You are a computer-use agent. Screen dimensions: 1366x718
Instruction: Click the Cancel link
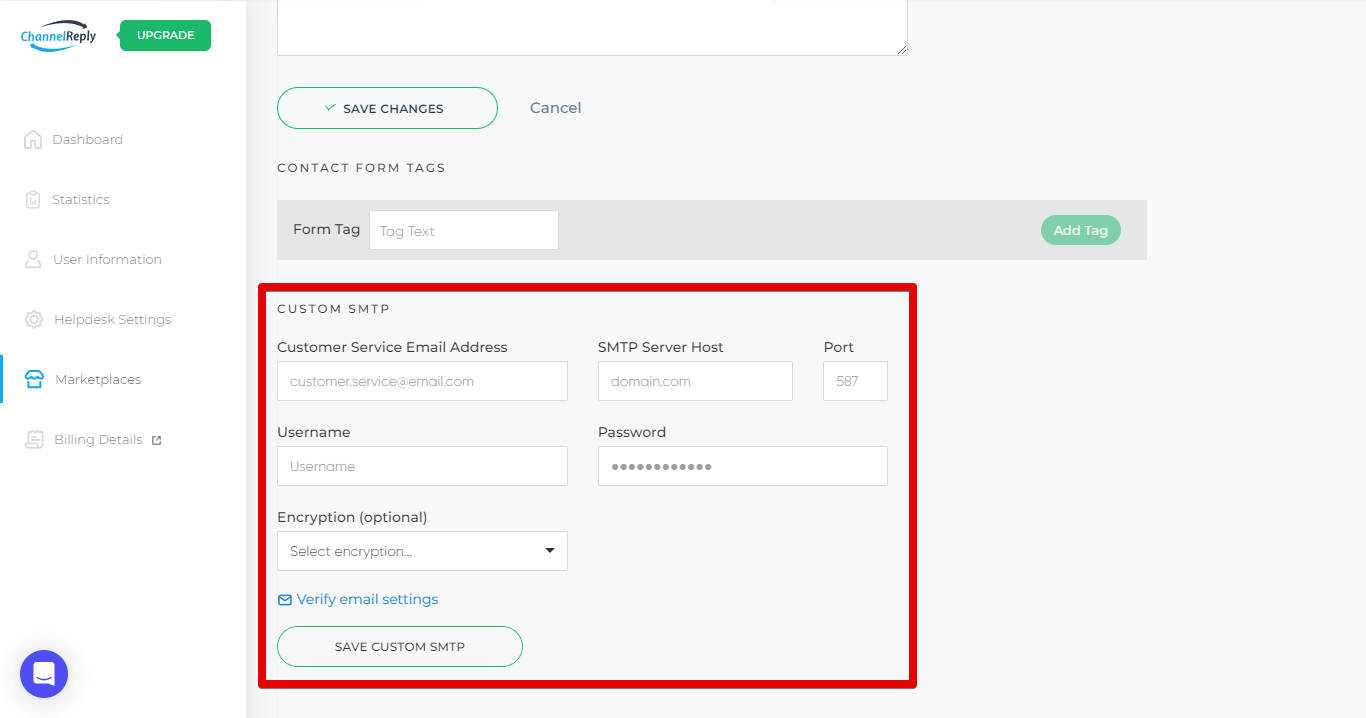pyautogui.click(x=555, y=108)
